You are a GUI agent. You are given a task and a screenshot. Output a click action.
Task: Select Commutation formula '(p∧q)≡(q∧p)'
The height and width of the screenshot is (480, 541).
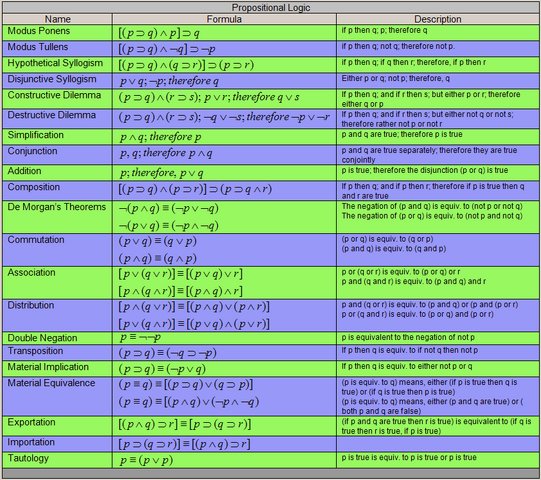click(157, 258)
